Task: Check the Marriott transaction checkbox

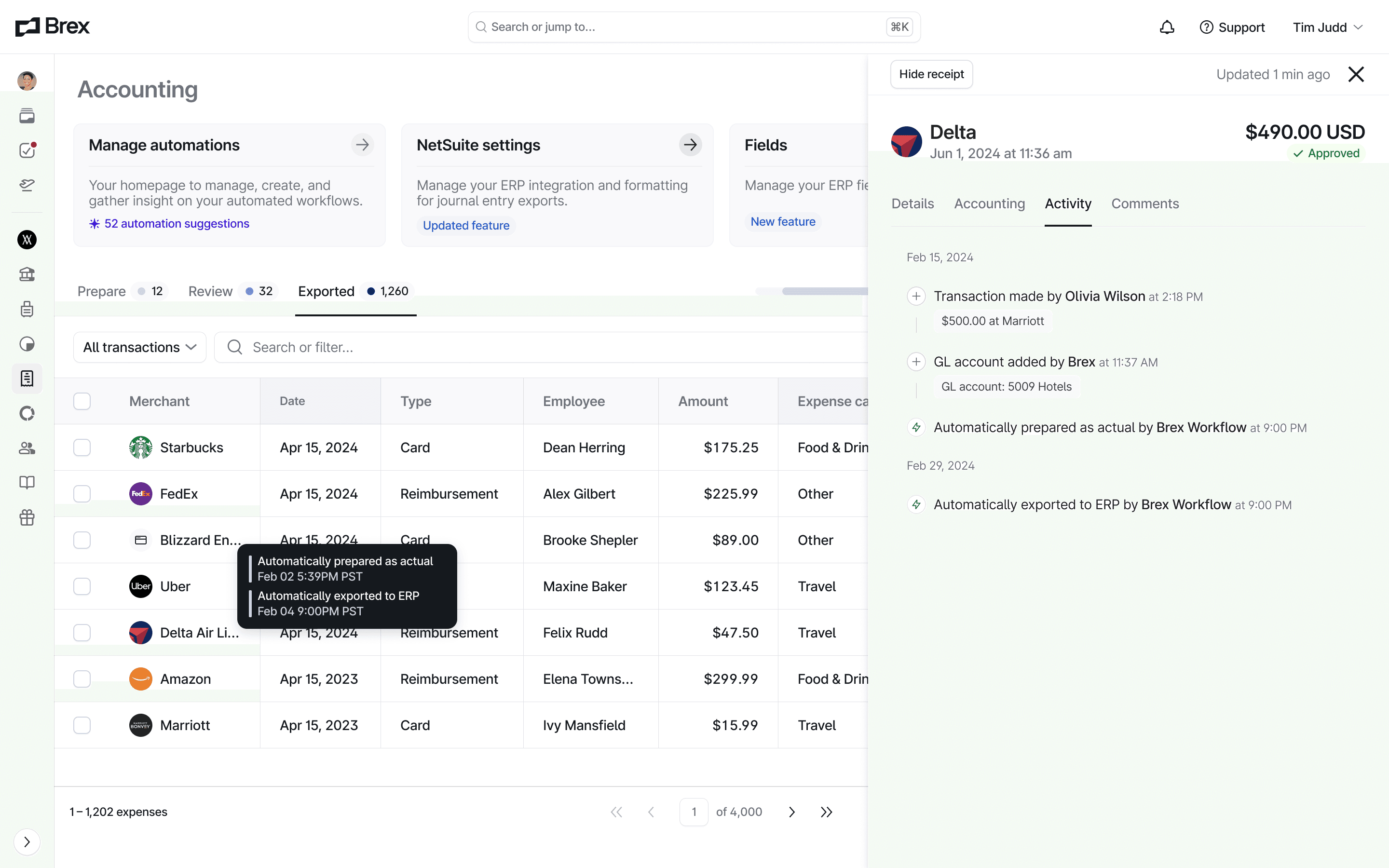Action: (82, 725)
